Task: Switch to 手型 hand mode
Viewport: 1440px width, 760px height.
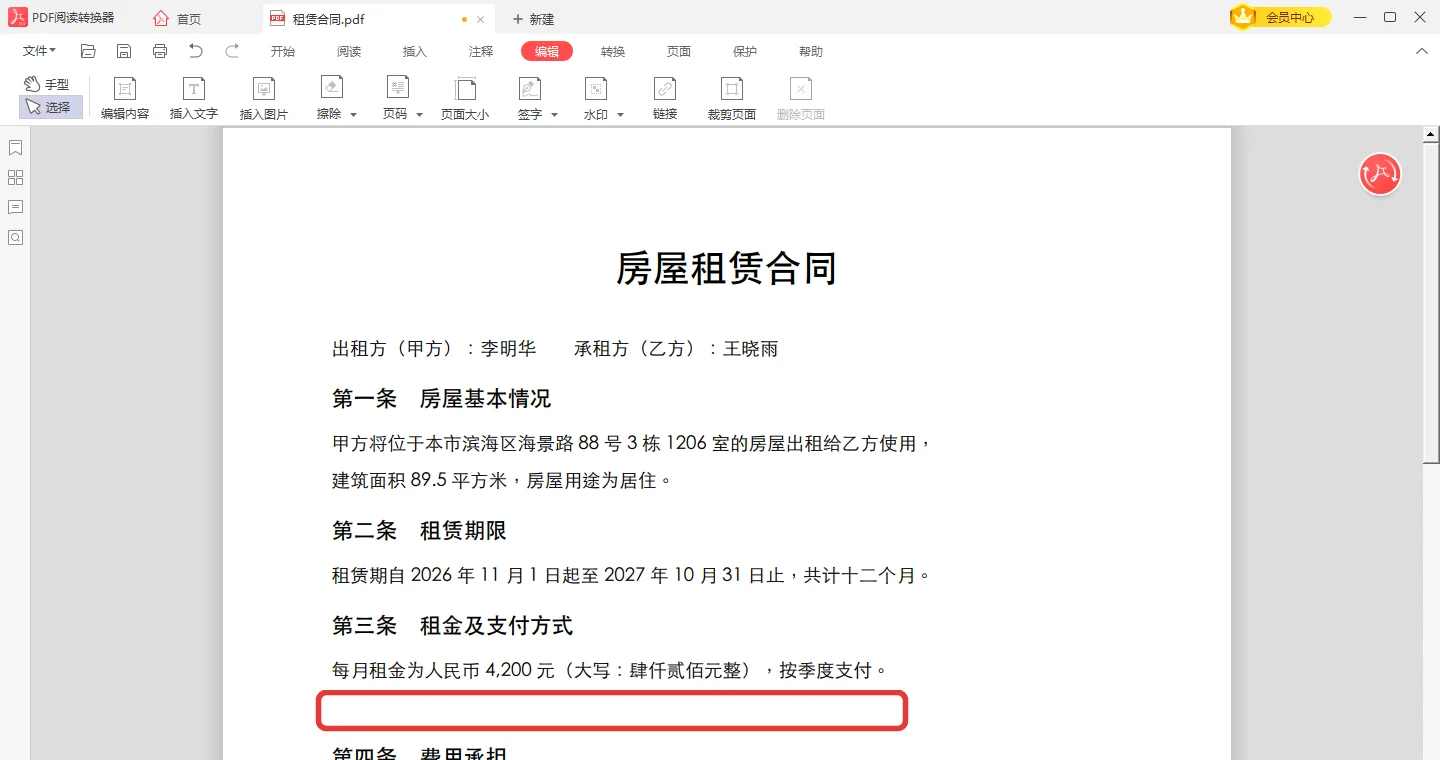Action: [47, 85]
